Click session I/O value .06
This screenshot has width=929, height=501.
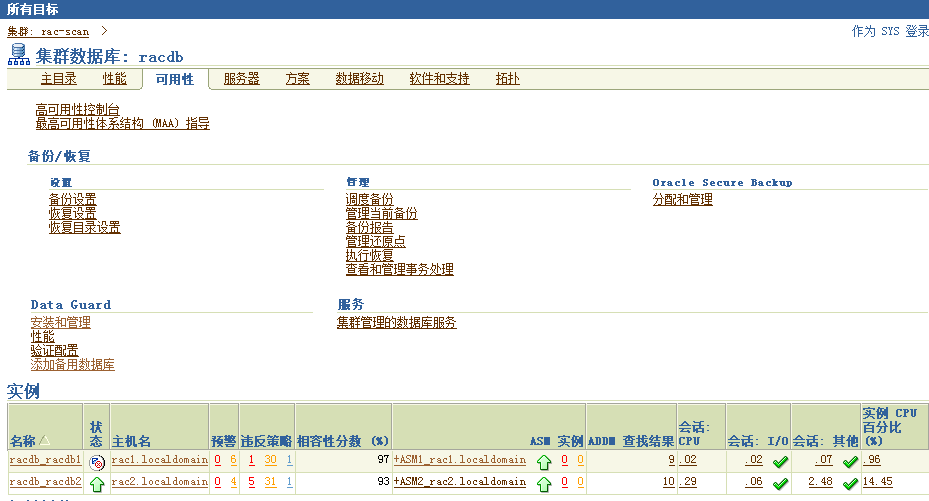point(754,482)
